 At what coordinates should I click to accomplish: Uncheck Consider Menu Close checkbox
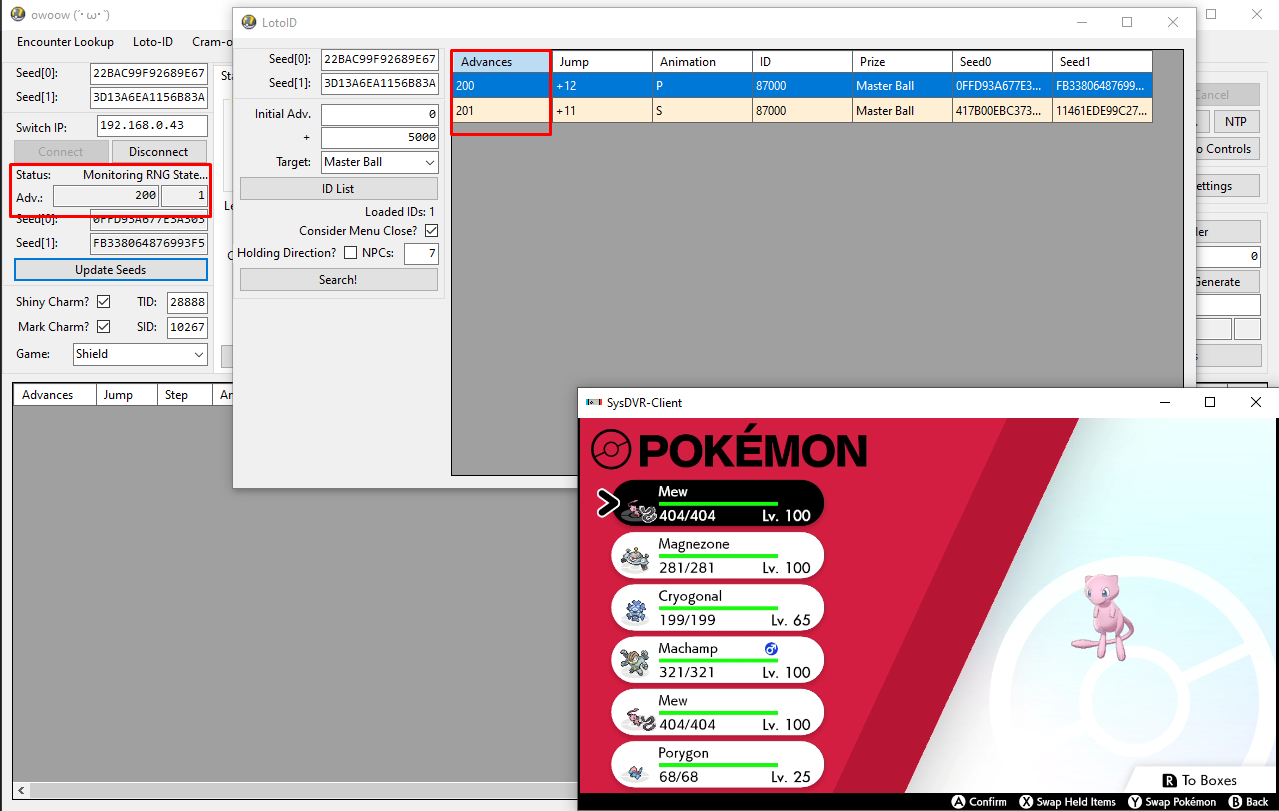(x=431, y=231)
